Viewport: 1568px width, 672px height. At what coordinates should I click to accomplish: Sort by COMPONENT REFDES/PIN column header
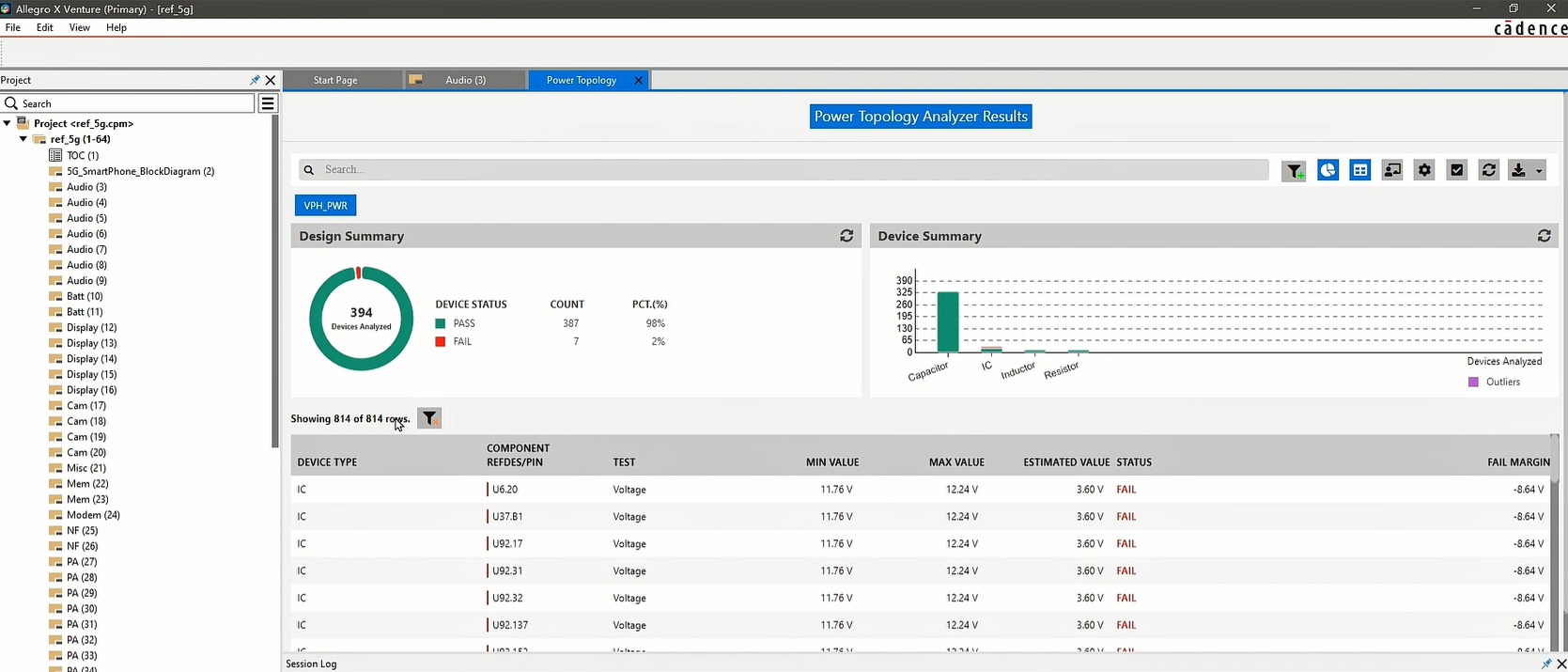pyautogui.click(x=518, y=455)
